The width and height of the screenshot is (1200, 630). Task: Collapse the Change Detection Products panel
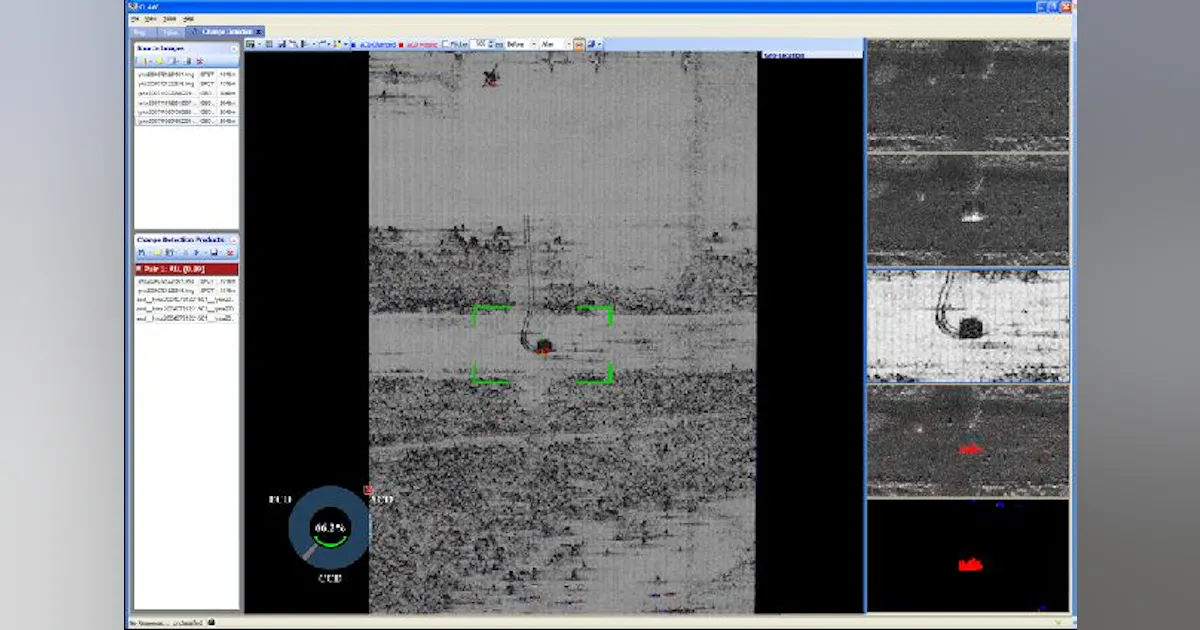click(234, 240)
